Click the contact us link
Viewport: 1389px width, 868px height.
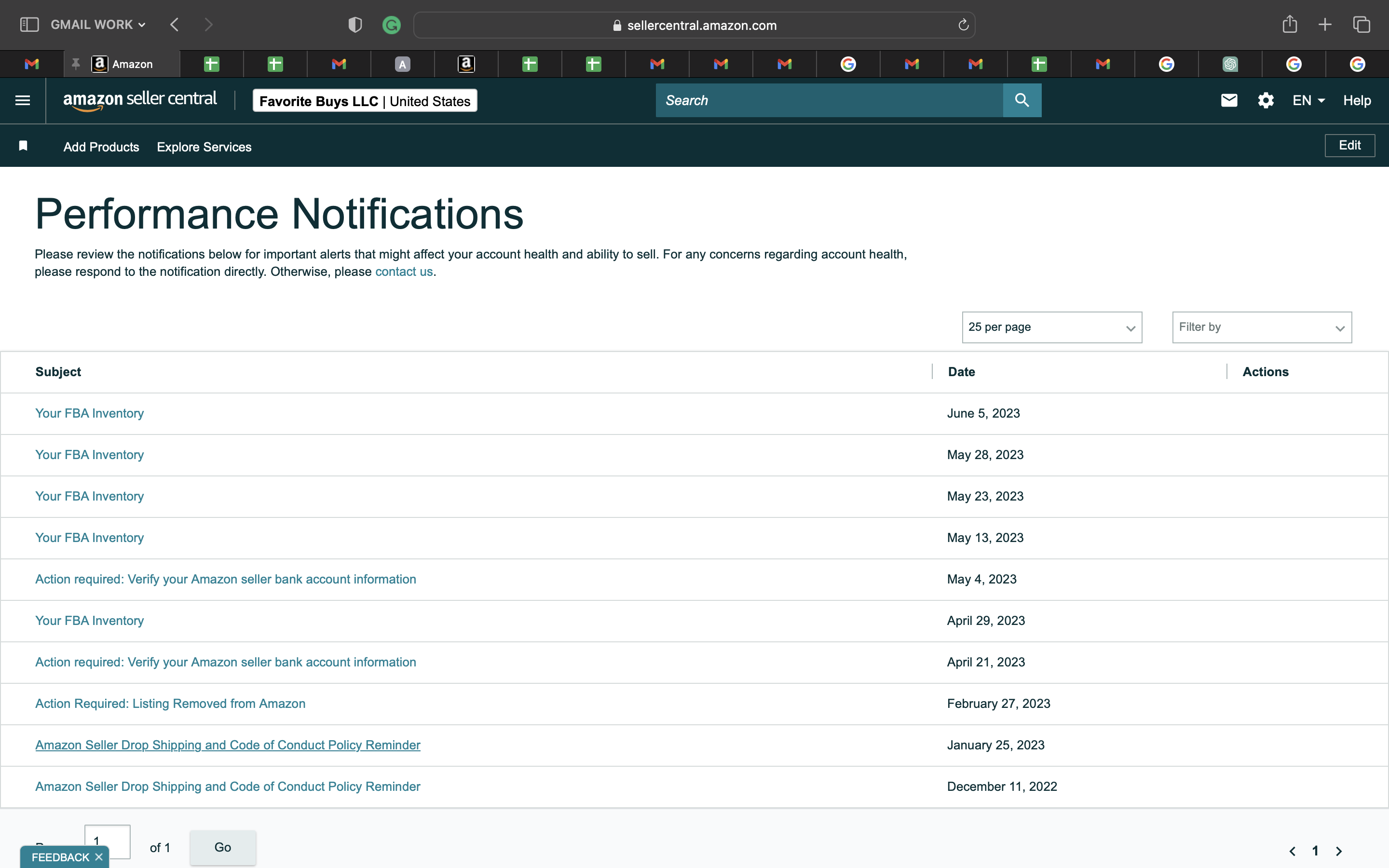[x=404, y=271]
